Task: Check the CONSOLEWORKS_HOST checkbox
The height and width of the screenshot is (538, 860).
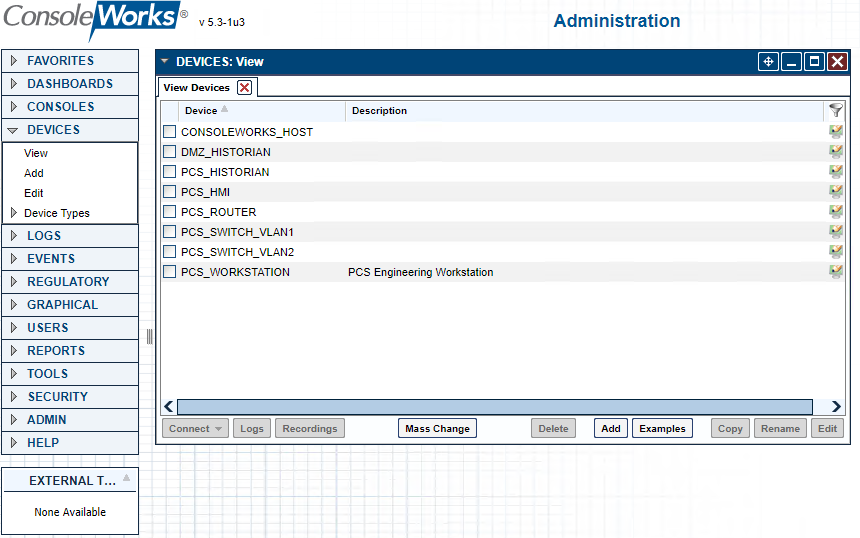Action: 169,132
